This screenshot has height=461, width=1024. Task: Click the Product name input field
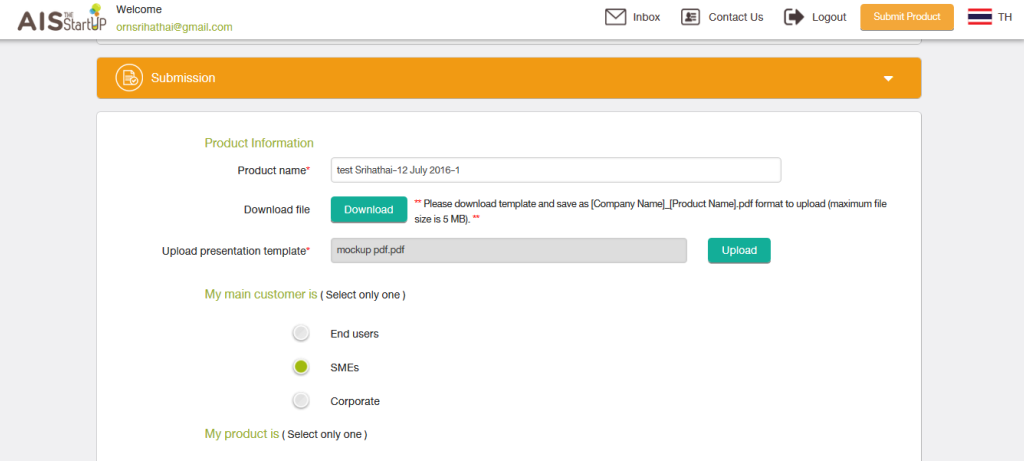[556, 170]
